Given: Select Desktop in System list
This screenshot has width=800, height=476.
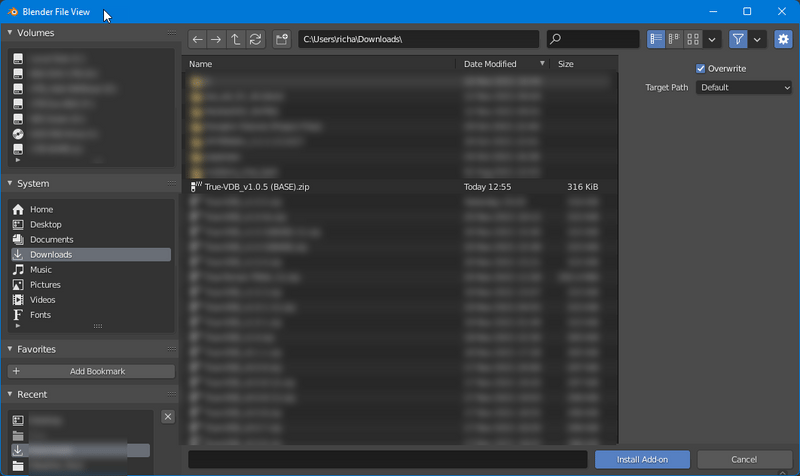Looking at the screenshot, I should (x=45, y=225).
